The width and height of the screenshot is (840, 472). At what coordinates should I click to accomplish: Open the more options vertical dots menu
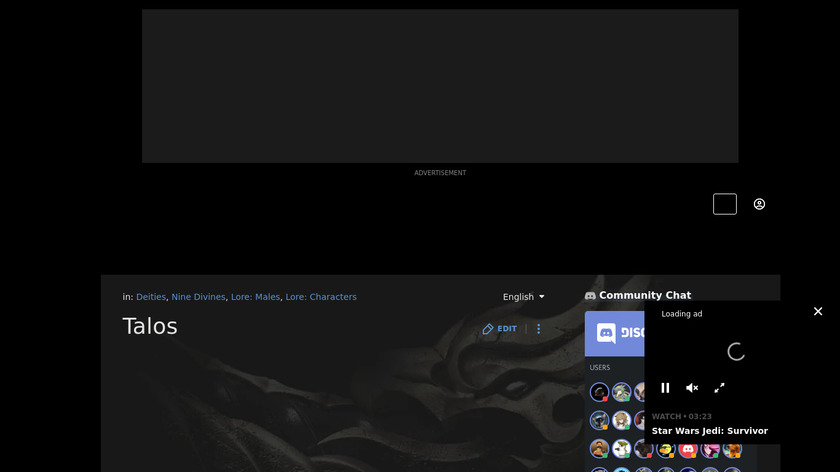[x=538, y=329]
